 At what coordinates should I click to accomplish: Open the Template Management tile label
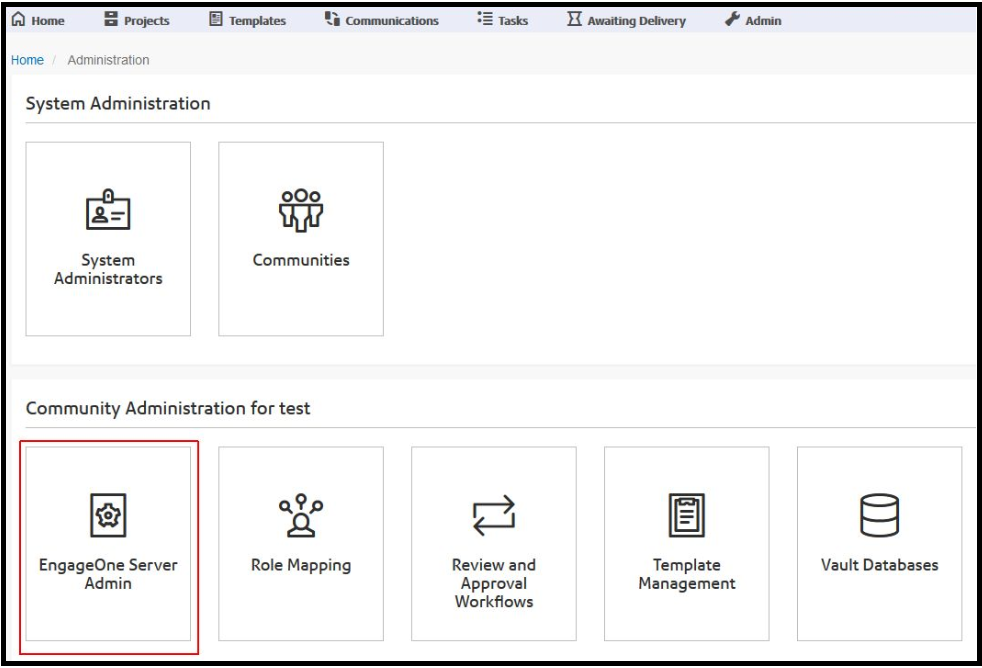click(x=687, y=574)
